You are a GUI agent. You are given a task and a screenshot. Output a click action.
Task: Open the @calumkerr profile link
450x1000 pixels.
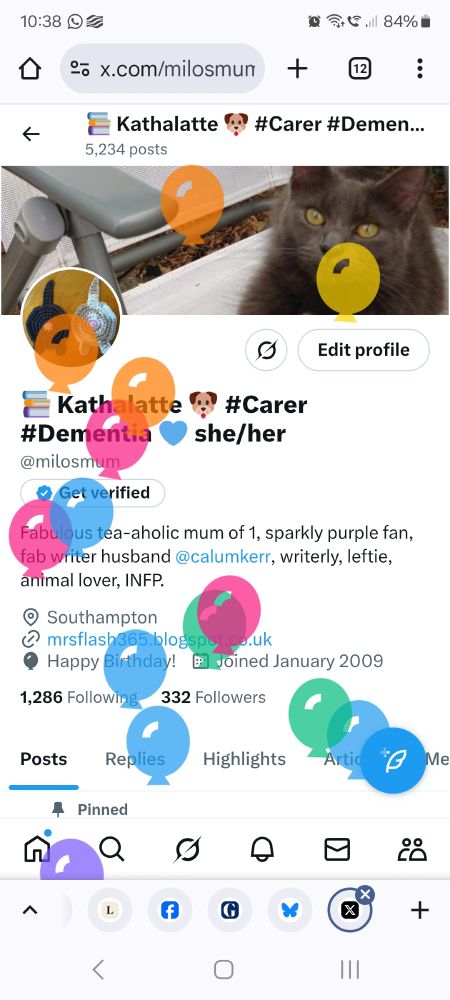[x=224, y=557]
